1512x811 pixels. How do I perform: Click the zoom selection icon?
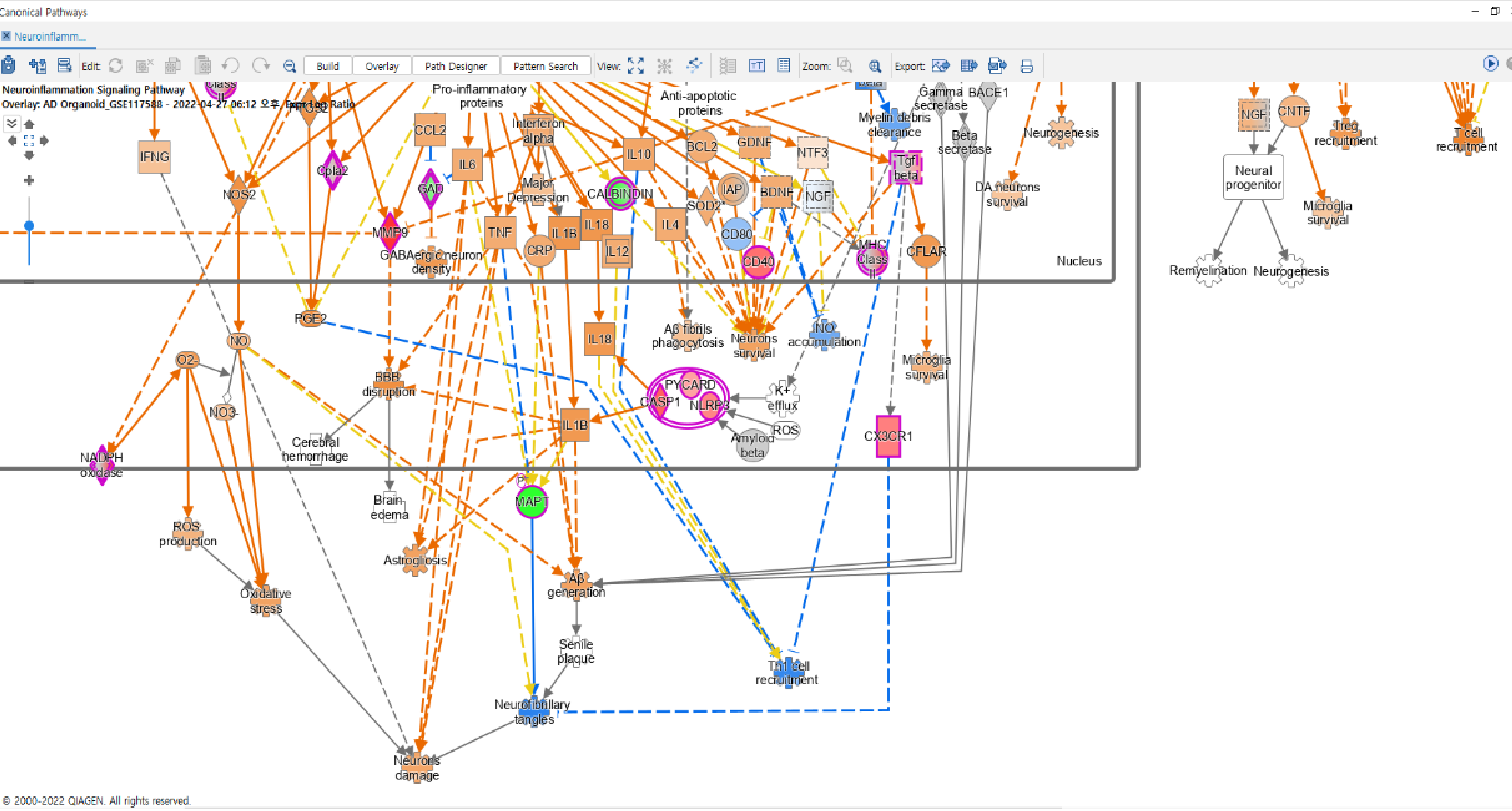(845, 65)
